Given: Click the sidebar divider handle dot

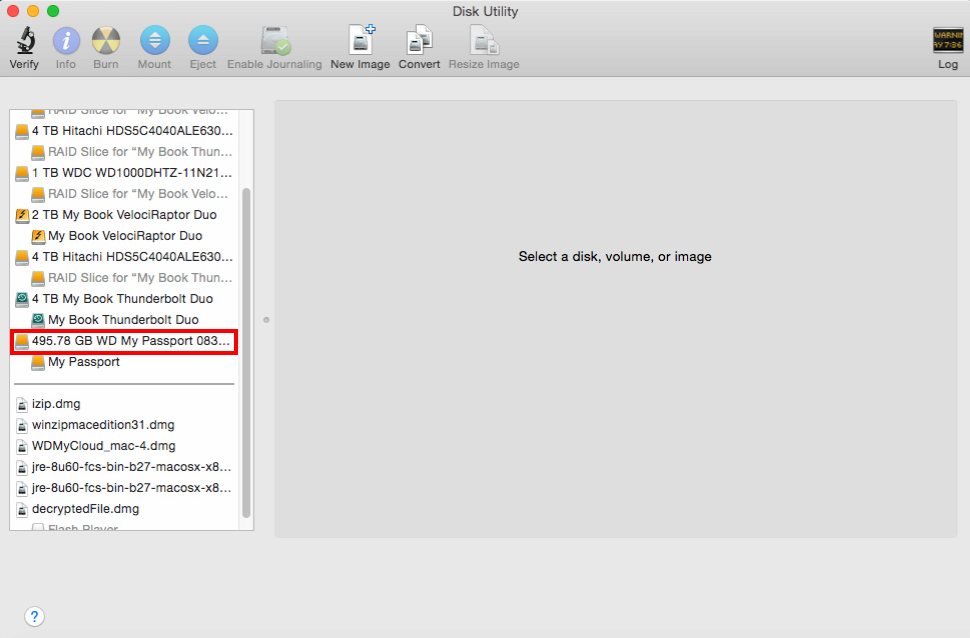Looking at the screenshot, I should pos(265,318).
